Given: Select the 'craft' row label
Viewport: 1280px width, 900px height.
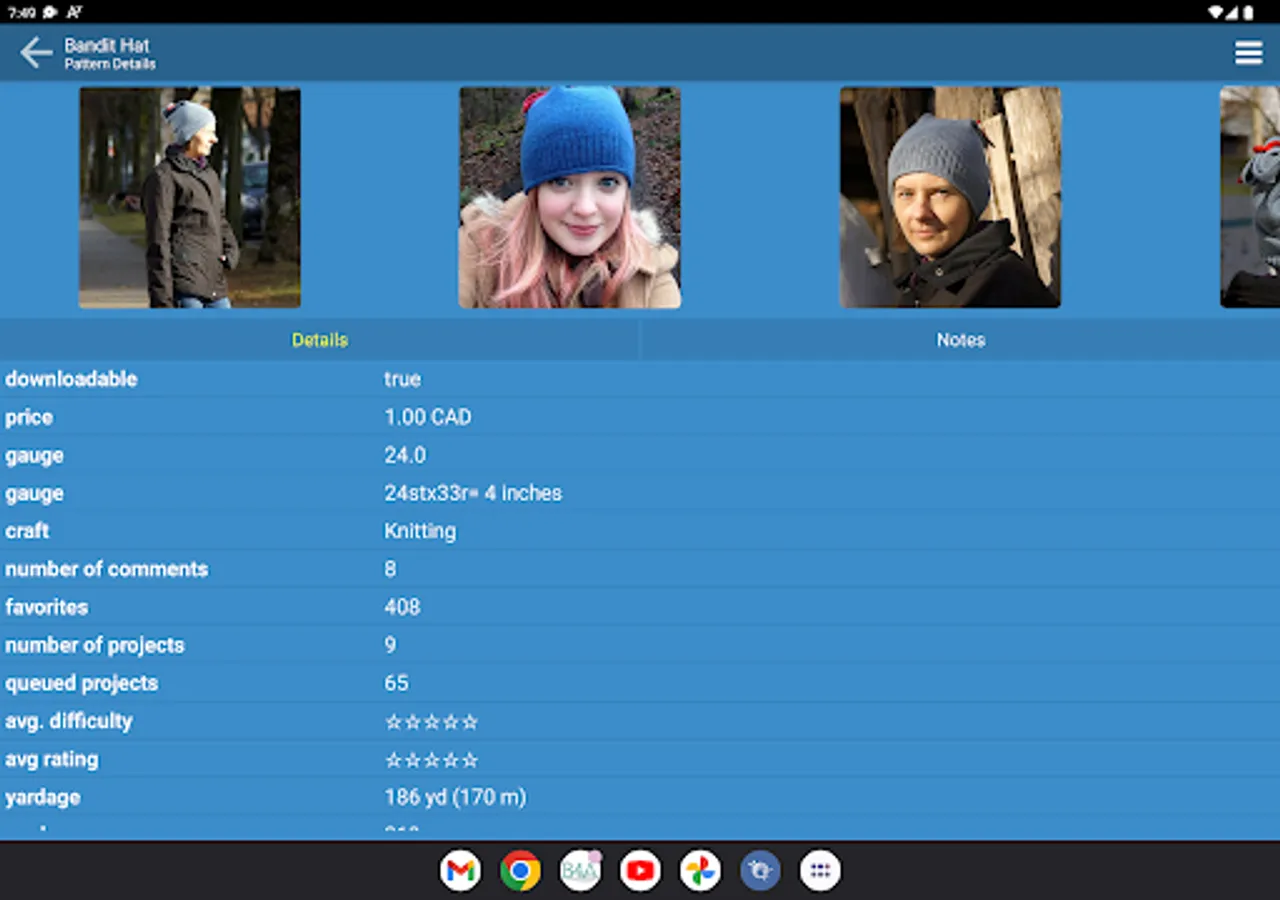Looking at the screenshot, I should coord(27,531).
